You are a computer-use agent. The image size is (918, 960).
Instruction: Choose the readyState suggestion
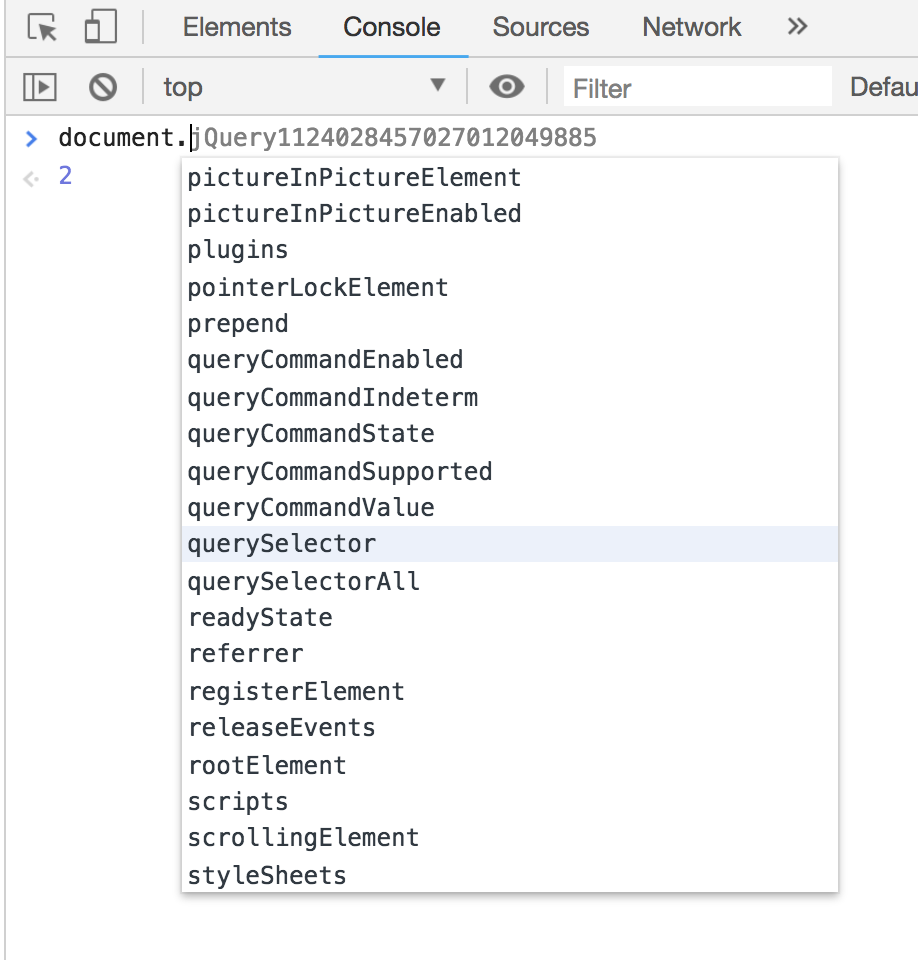click(510, 618)
